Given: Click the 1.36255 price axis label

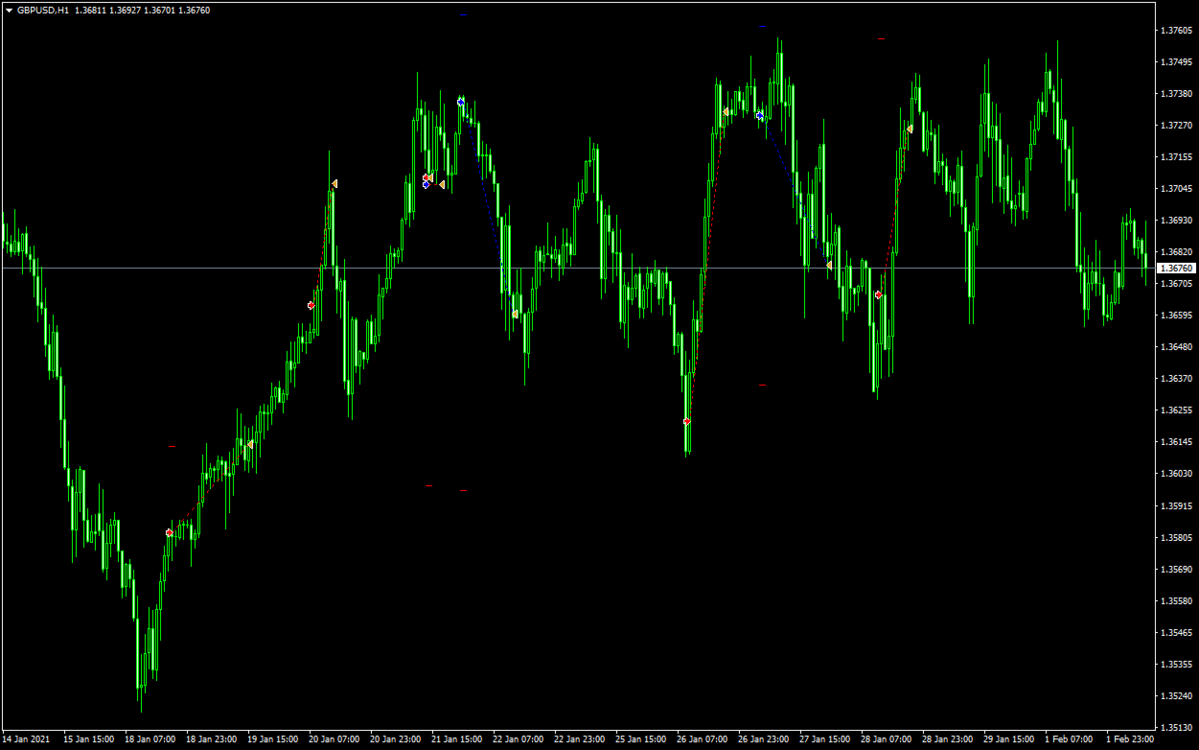Looking at the screenshot, I should coord(1176,411).
